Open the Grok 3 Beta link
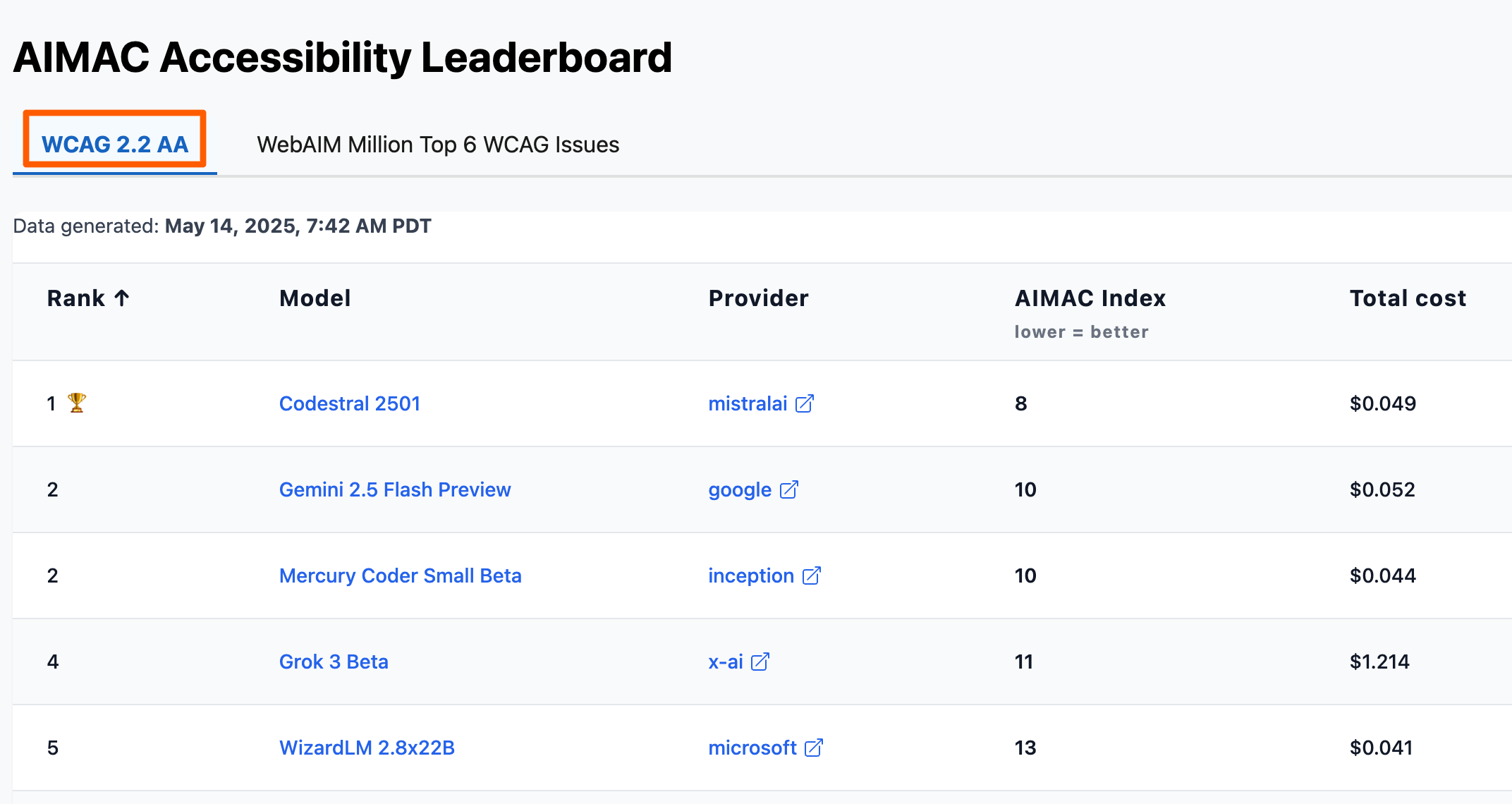The image size is (1512, 804). [x=333, y=662]
